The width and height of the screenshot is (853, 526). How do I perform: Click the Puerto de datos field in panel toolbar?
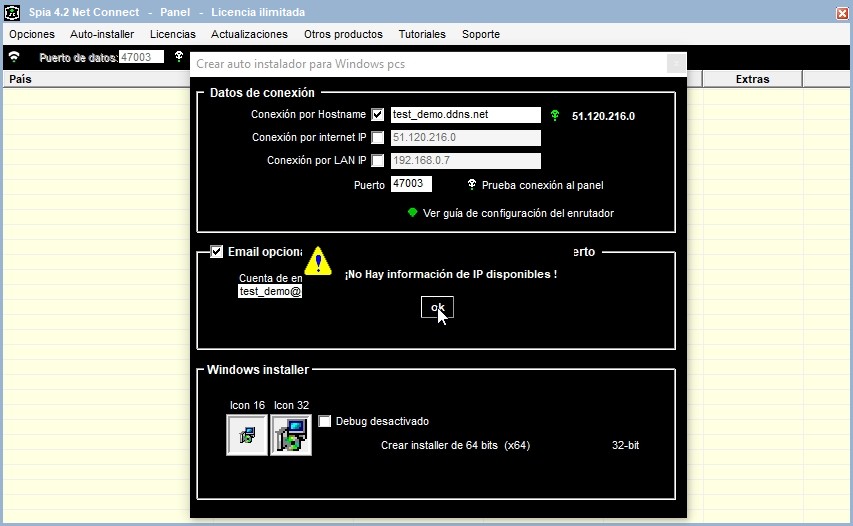coord(141,57)
